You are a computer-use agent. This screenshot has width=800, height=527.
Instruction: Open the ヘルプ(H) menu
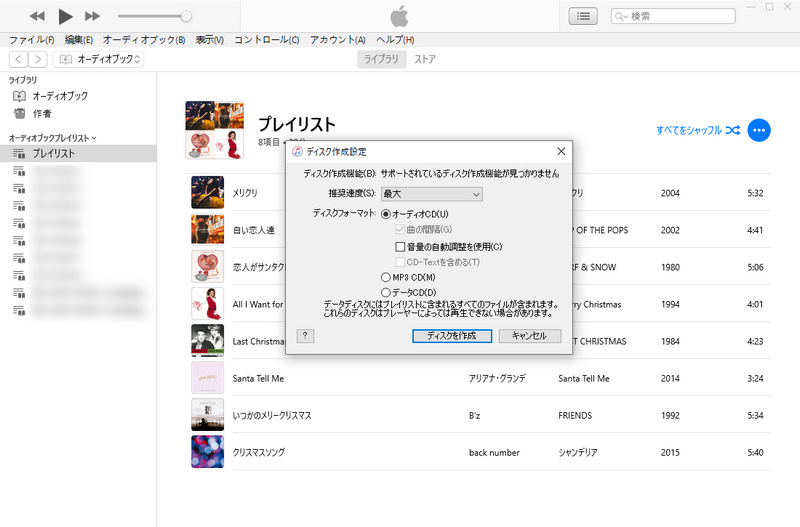pyautogui.click(x=395, y=40)
